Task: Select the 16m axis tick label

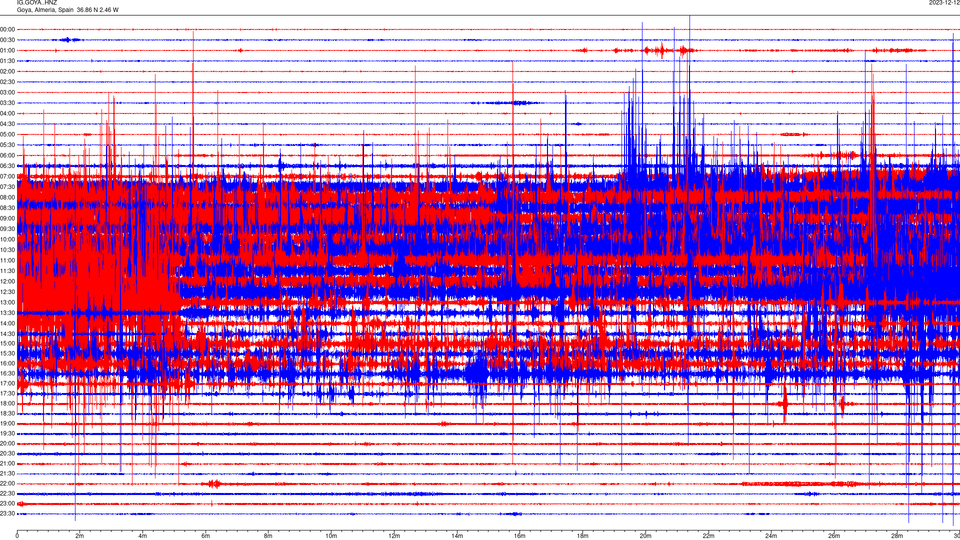Action: coord(519,536)
